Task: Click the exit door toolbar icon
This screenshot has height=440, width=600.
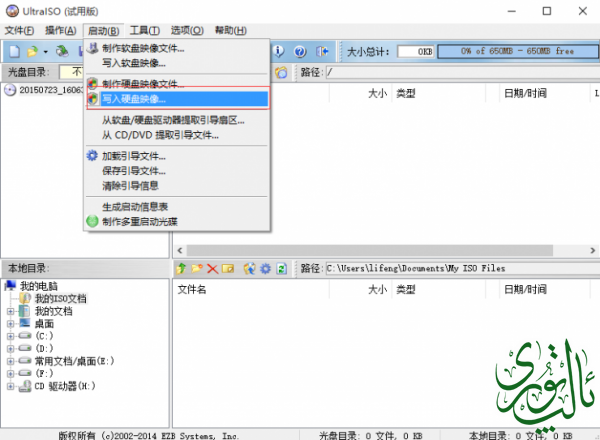Action: click(x=322, y=51)
